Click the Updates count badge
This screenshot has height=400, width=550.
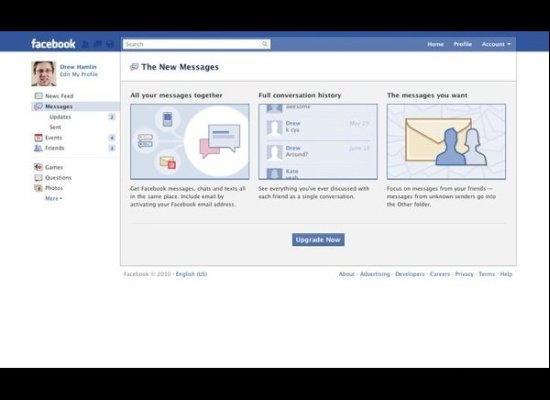click(x=112, y=117)
